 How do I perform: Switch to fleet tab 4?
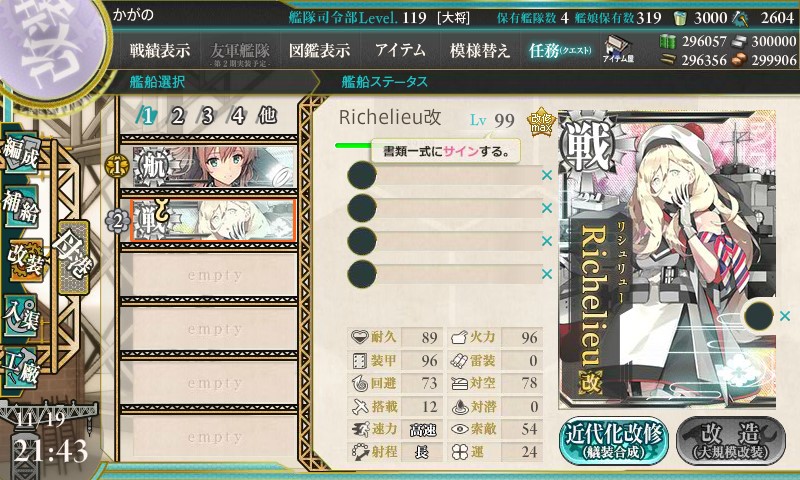(237, 116)
